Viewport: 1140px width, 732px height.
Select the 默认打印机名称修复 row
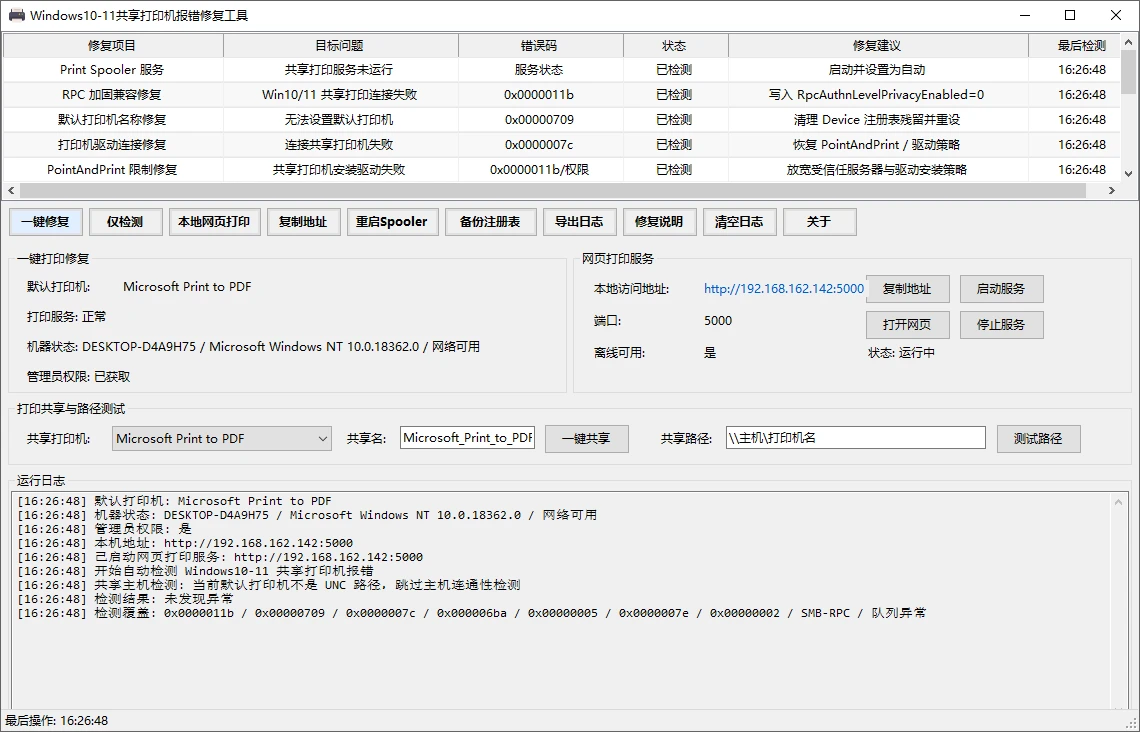point(563,119)
